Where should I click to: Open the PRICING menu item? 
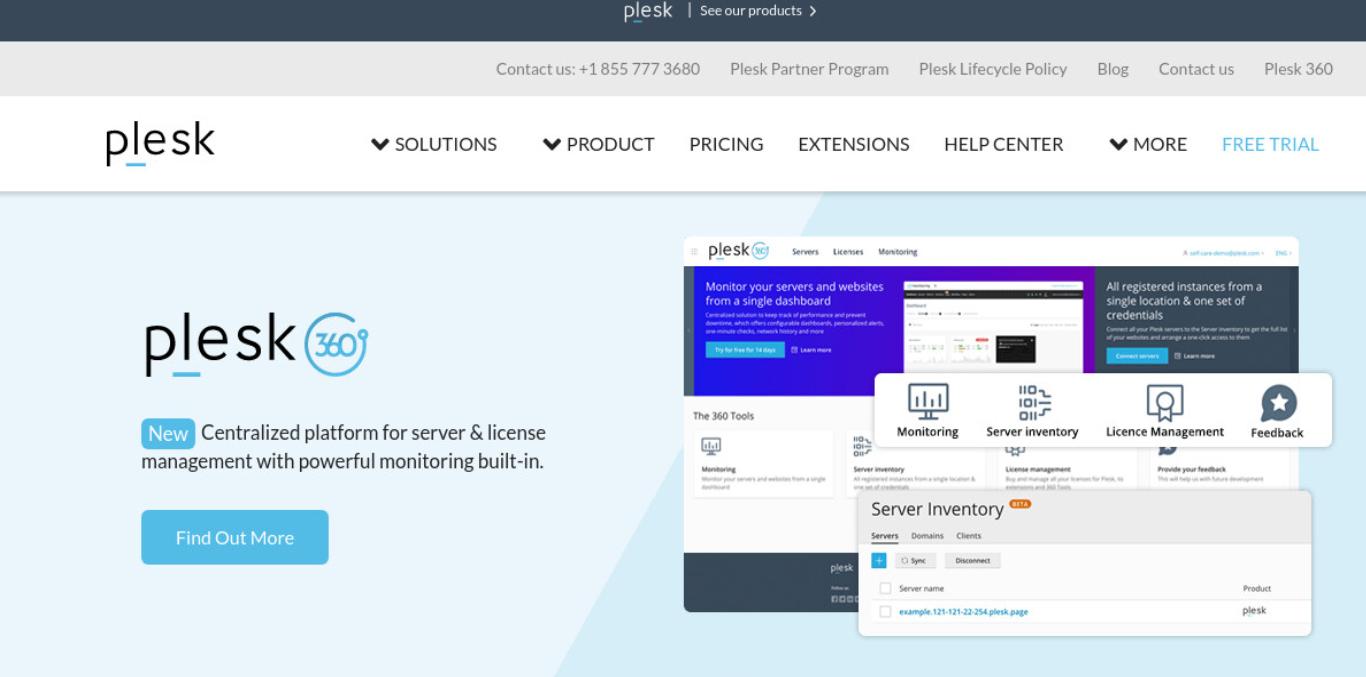[726, 144]
